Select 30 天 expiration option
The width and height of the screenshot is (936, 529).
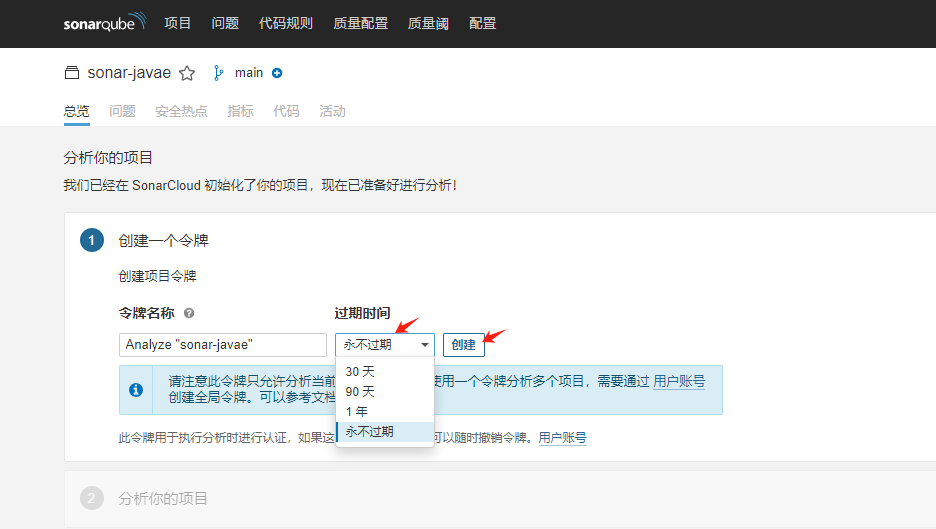(x=385, y=371)
